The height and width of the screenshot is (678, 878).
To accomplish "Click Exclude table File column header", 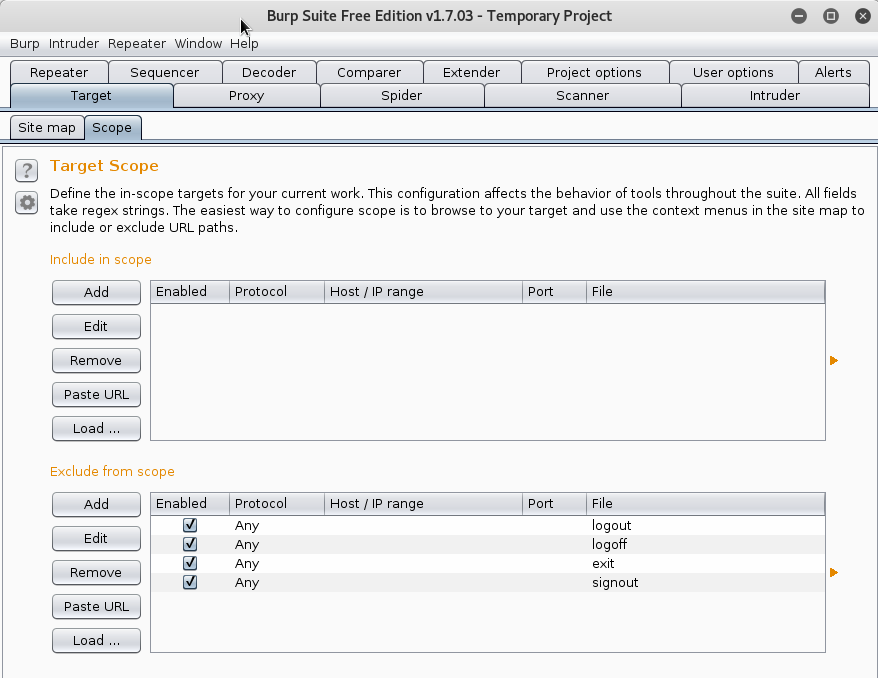I will tap(706, 504).
